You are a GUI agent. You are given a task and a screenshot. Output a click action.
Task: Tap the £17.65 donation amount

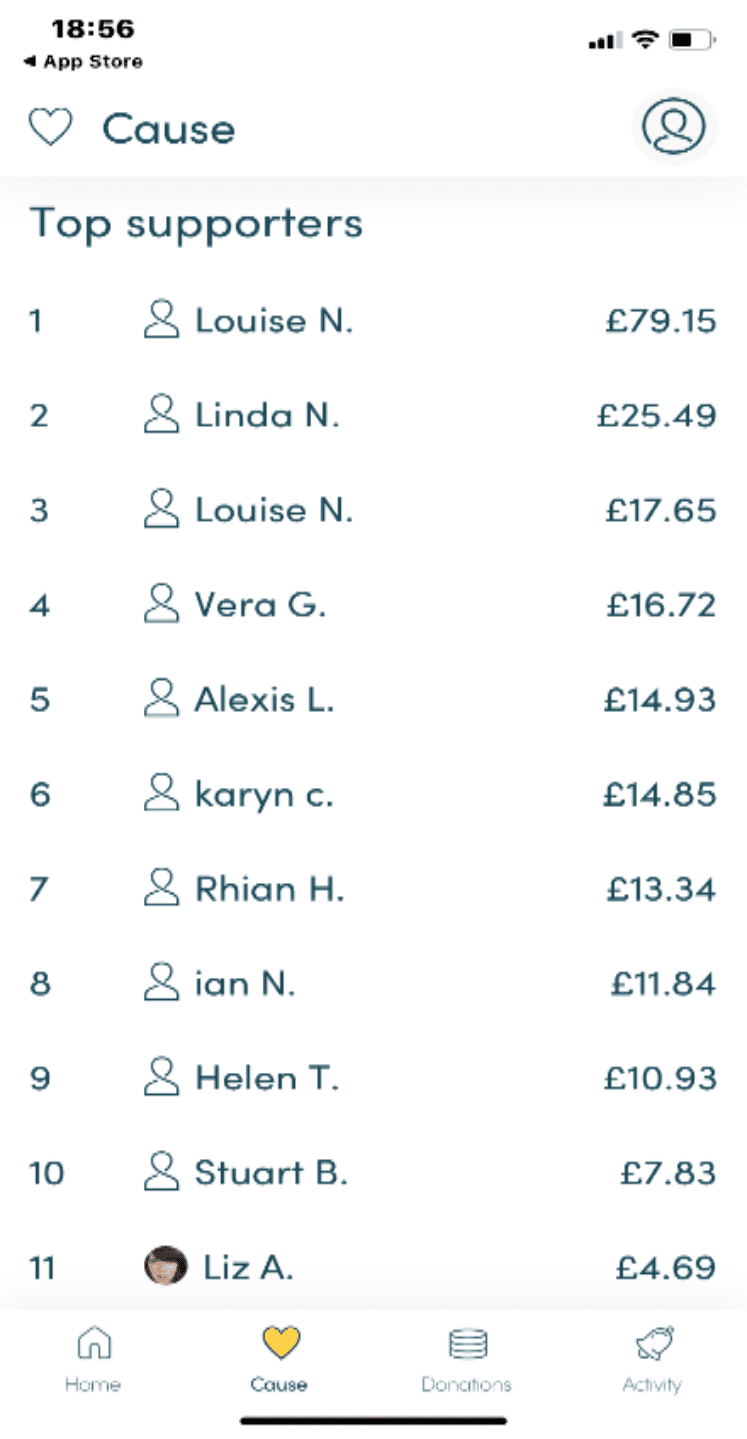[x=661, y=510]
